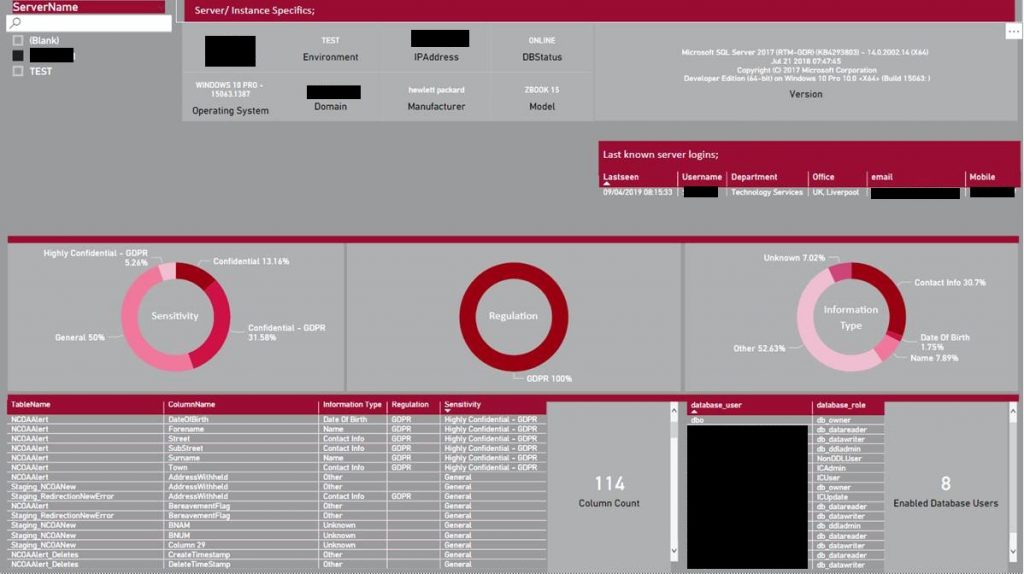Sort logins by the email header
The width and height of the screenshot is (1024, 574).
pos(882,177)
